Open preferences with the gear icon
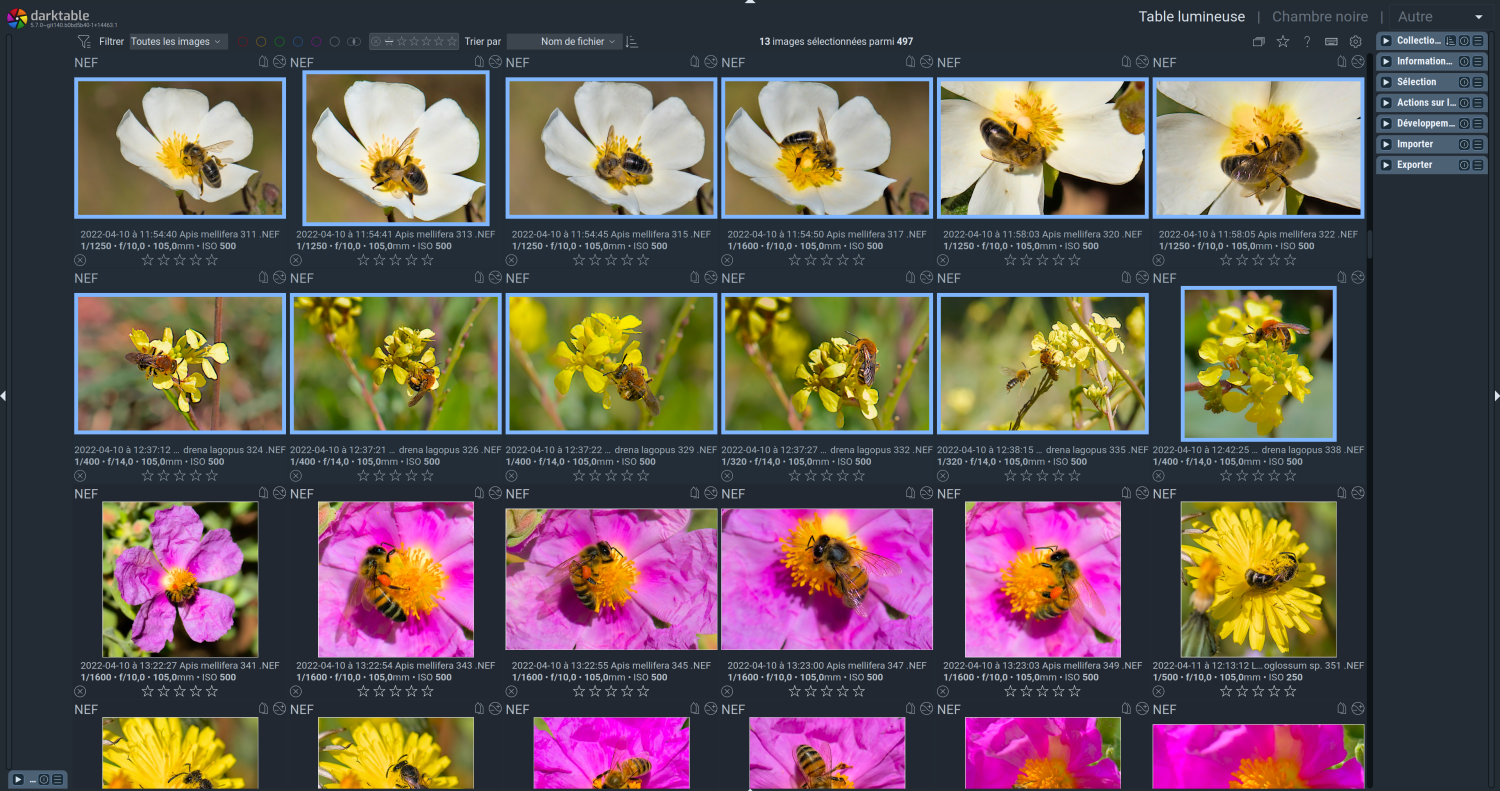Screen dimensions: 1500x791 tap(1356, 42)
